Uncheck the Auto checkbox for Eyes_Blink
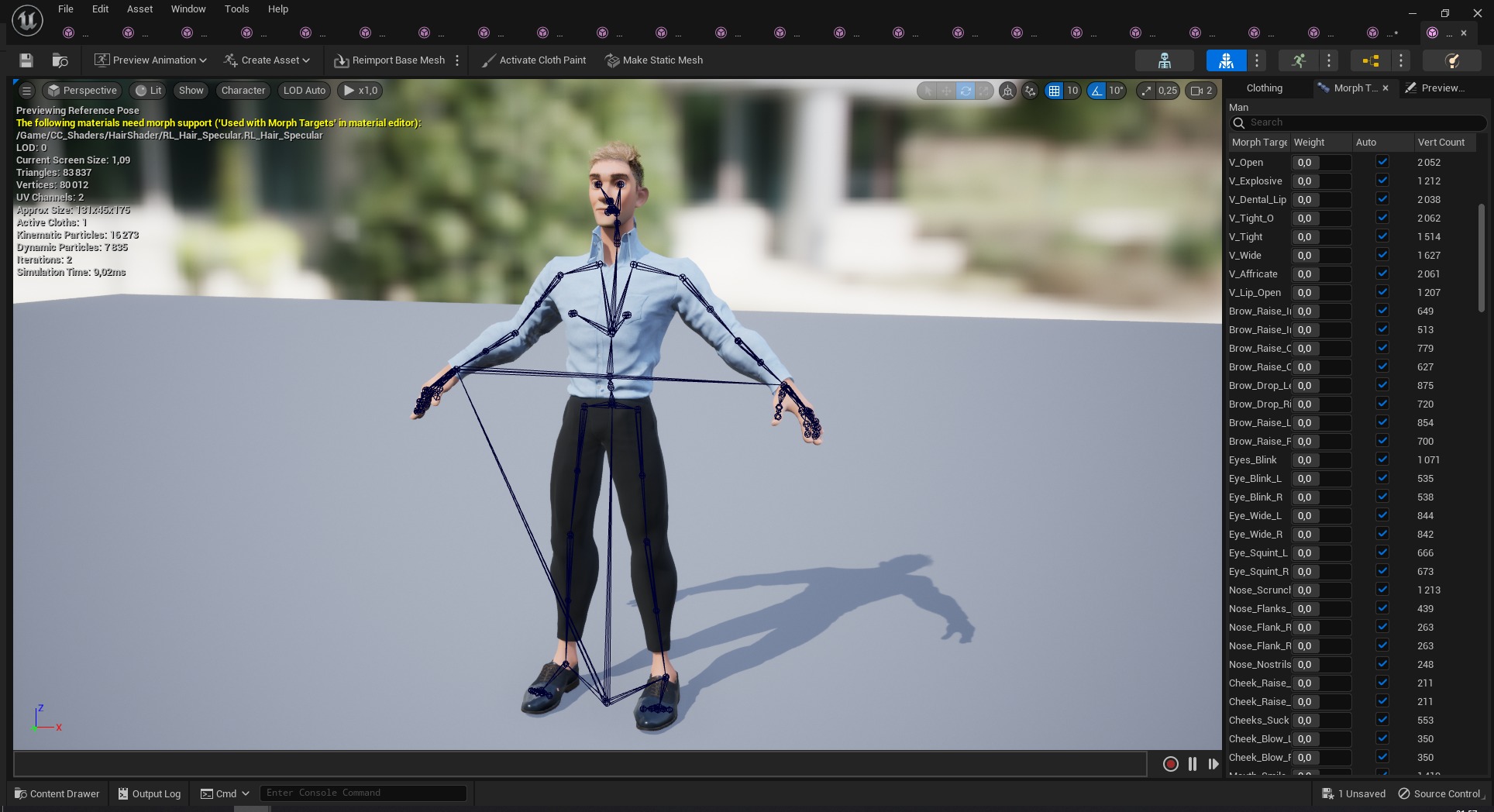The height and width of the screenshot is (812, 1494). tap(1382, 459)
